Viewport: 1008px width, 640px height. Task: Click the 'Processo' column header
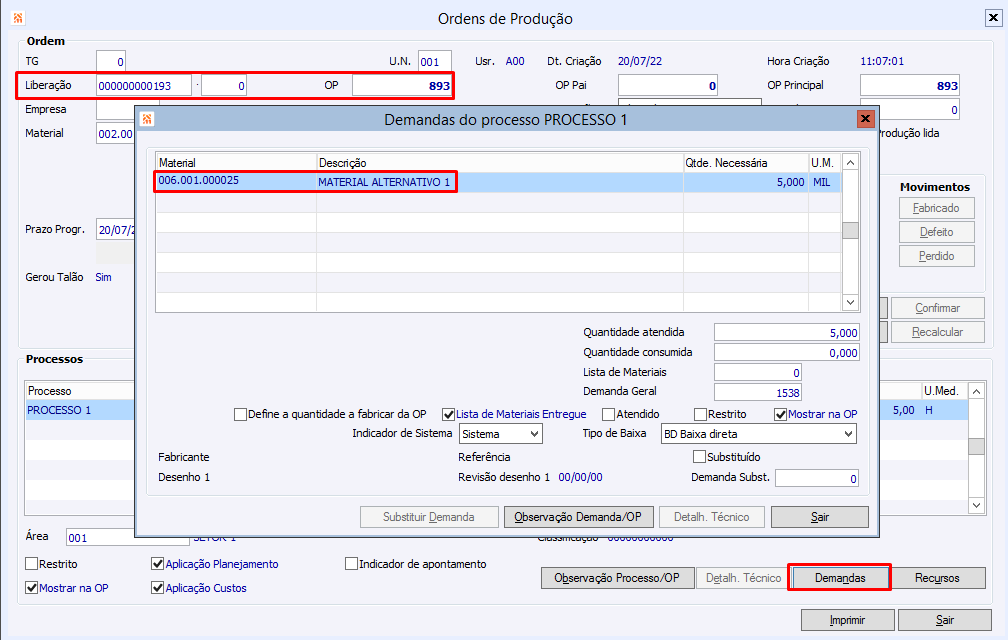point(80,391)
